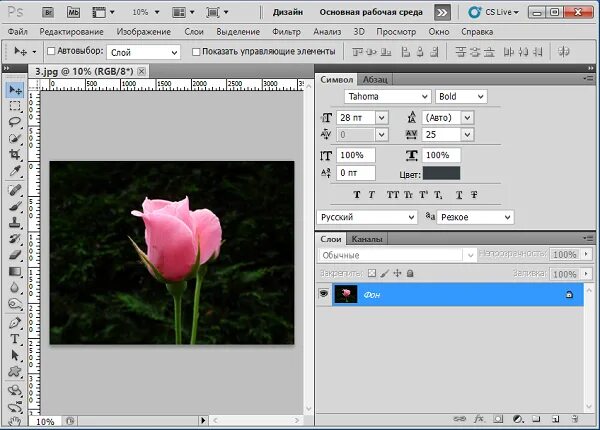This screenshot has width=600, height=430.
Task: Select the Custom Shape tool
Action: [x=15, y=371]
